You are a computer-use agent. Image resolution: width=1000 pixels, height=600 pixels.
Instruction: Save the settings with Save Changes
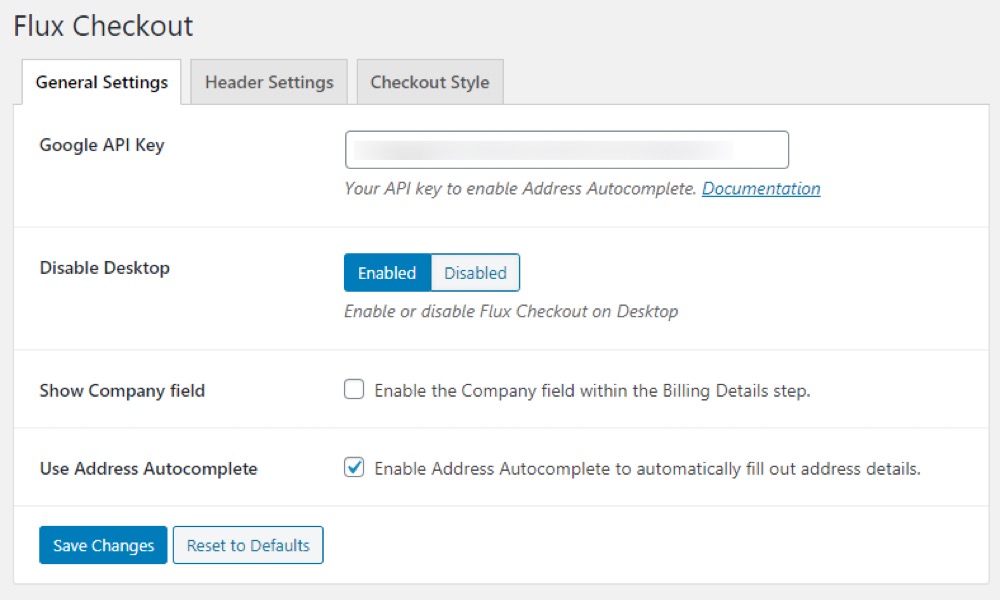click(103, 545)
